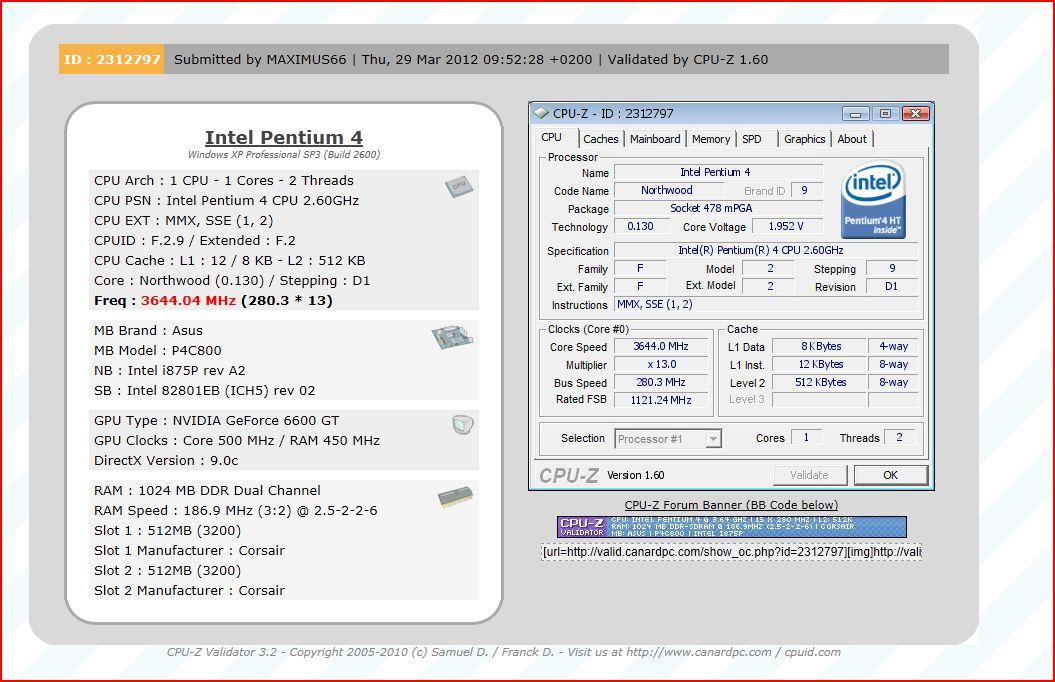Click the OK button
Screen dimensions: 1055x682
pos(890,475)
